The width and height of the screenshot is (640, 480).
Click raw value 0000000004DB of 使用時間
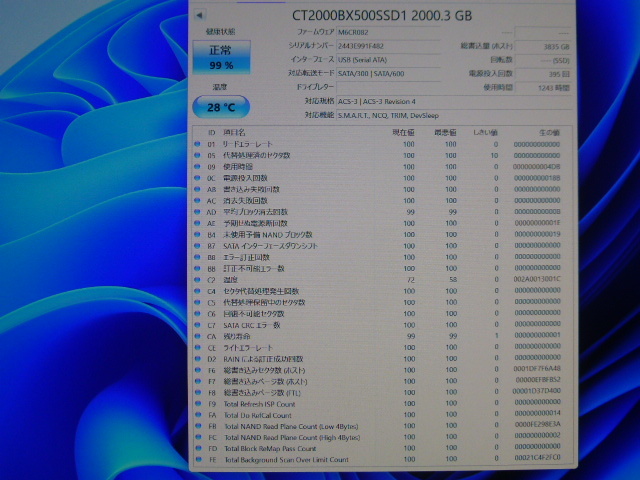point(536,167)
